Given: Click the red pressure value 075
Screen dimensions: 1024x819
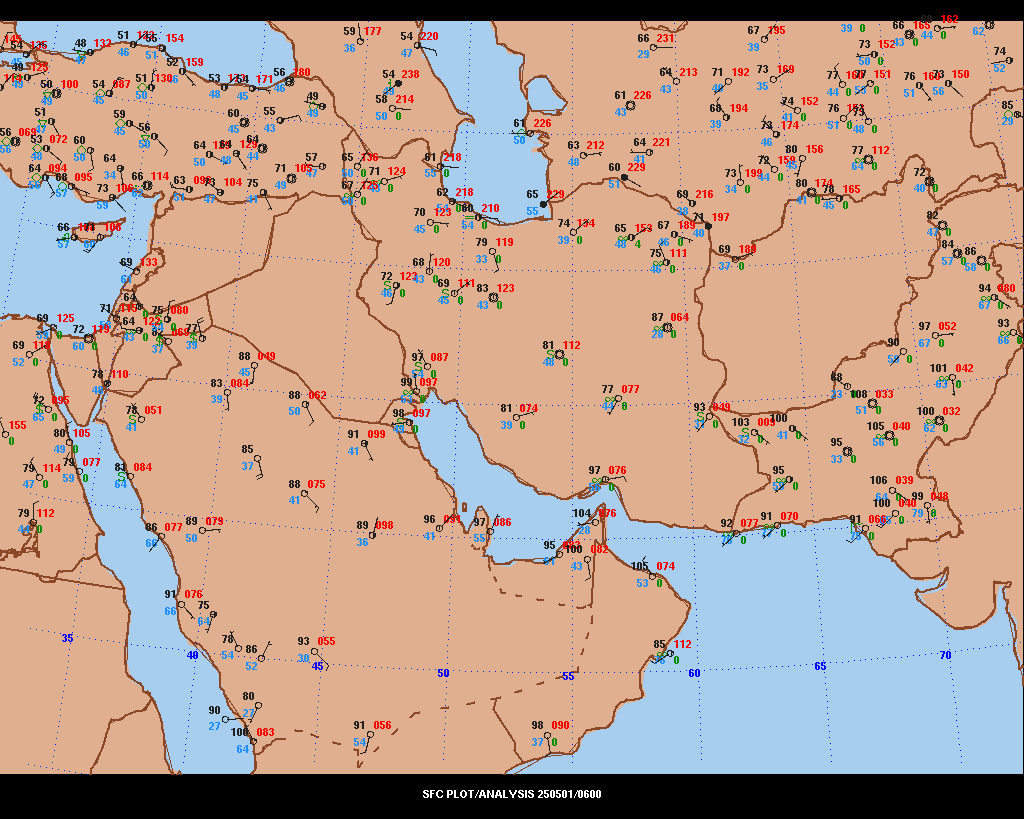Looking at the screenshot, I should click(x=316, y=485).
